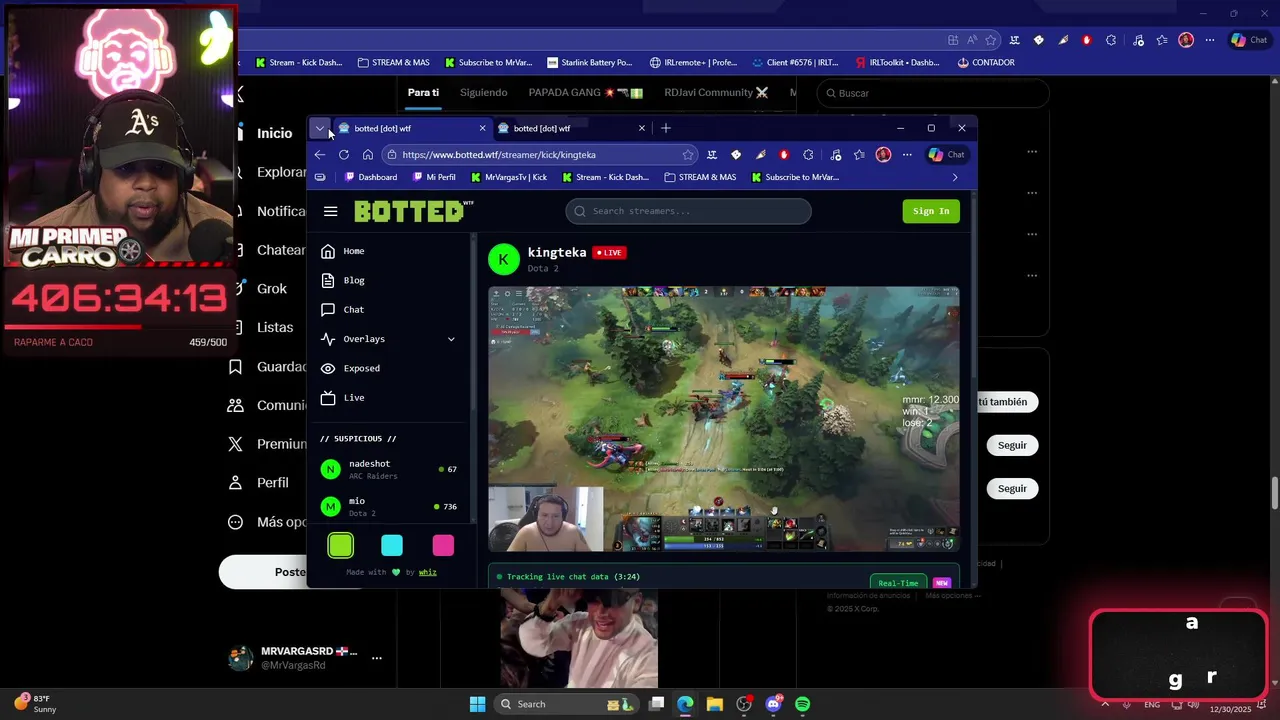This screenshot has height=720, width=1280.
Task: Select the mio suspicious streamer row
Action: (388, 506)
